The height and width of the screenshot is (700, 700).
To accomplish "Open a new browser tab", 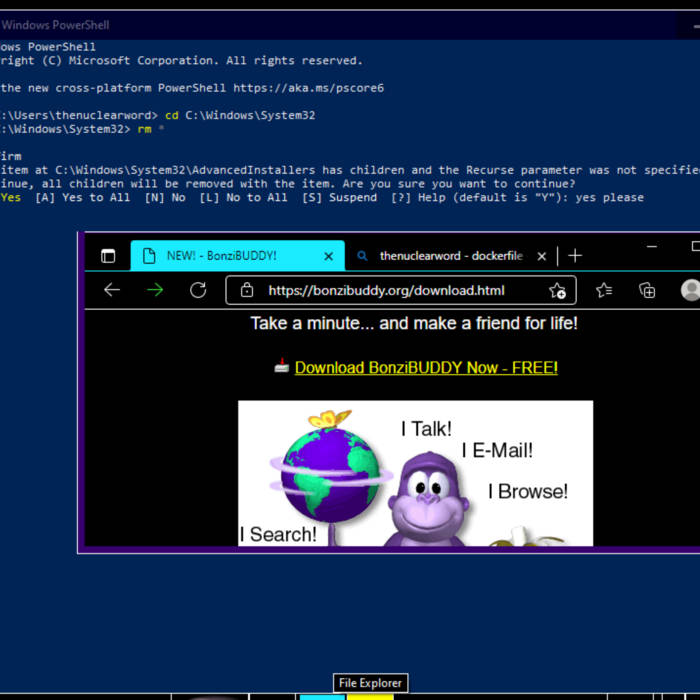I will click(x=575, y=256).
